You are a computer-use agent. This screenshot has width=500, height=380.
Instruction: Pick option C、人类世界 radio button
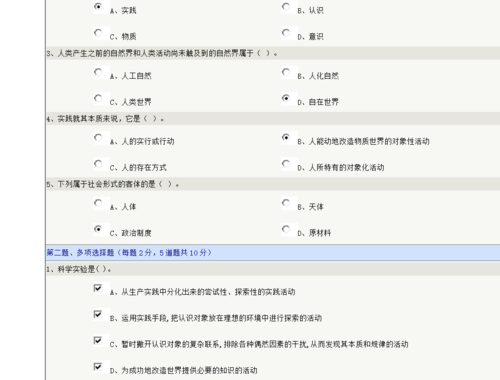pyautogui.click(x=98, y=98)
